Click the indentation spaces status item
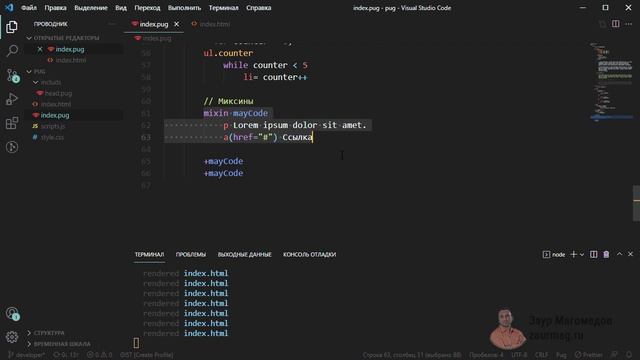The width and height of the screenshot is (640, 360). click(486, 355)
